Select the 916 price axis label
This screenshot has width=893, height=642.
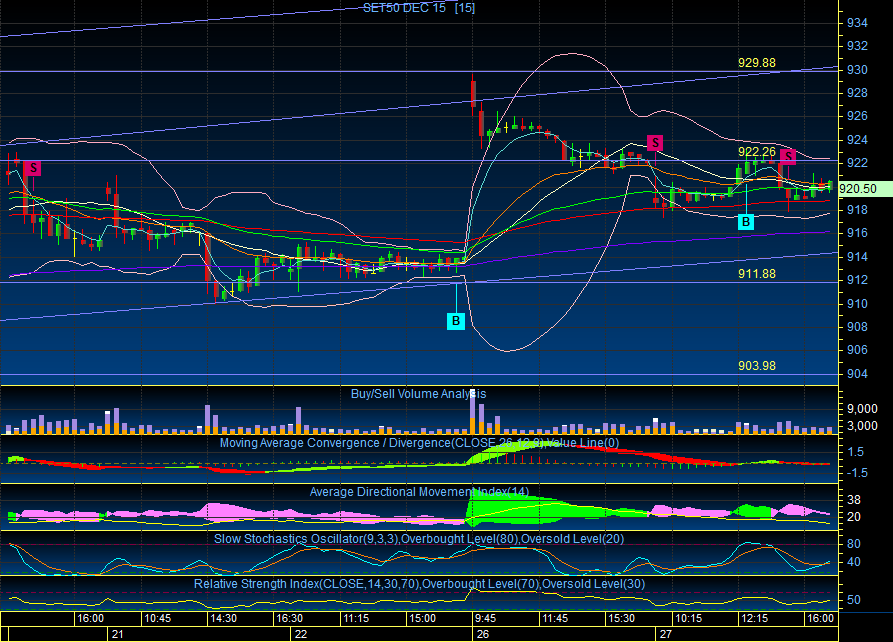click(x=857, y=233)
